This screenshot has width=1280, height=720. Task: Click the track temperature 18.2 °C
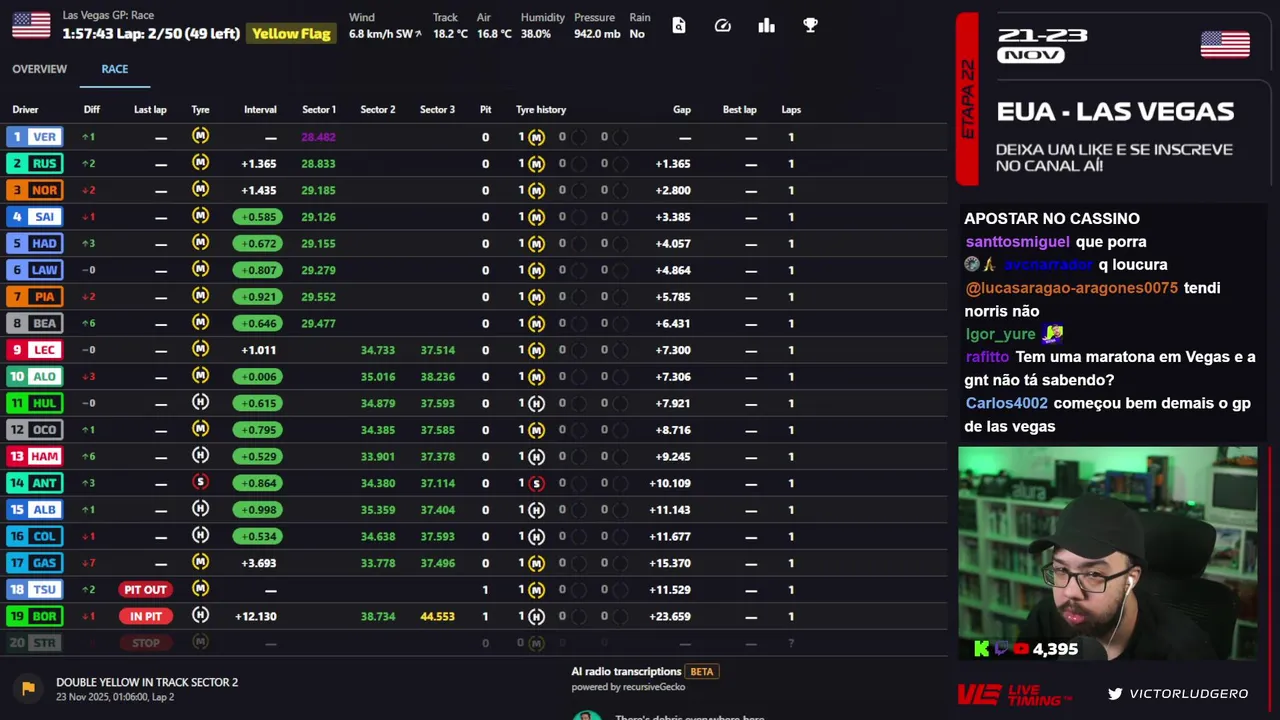pyautogui.click(x=450, y=34)
